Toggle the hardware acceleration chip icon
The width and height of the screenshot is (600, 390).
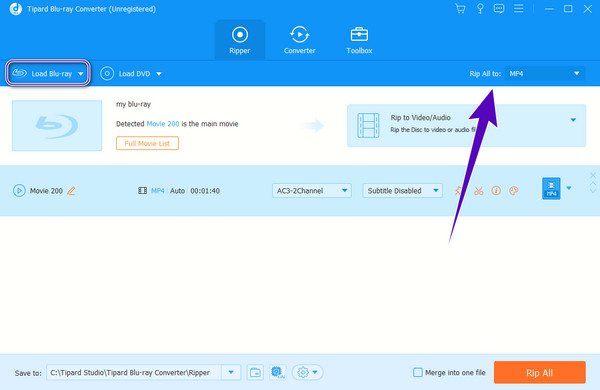277,372
